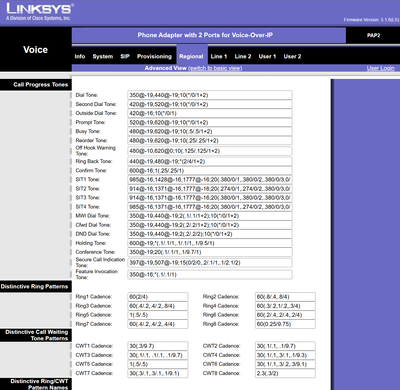Open the User 2 tab
400x390 pixels.
292,56
